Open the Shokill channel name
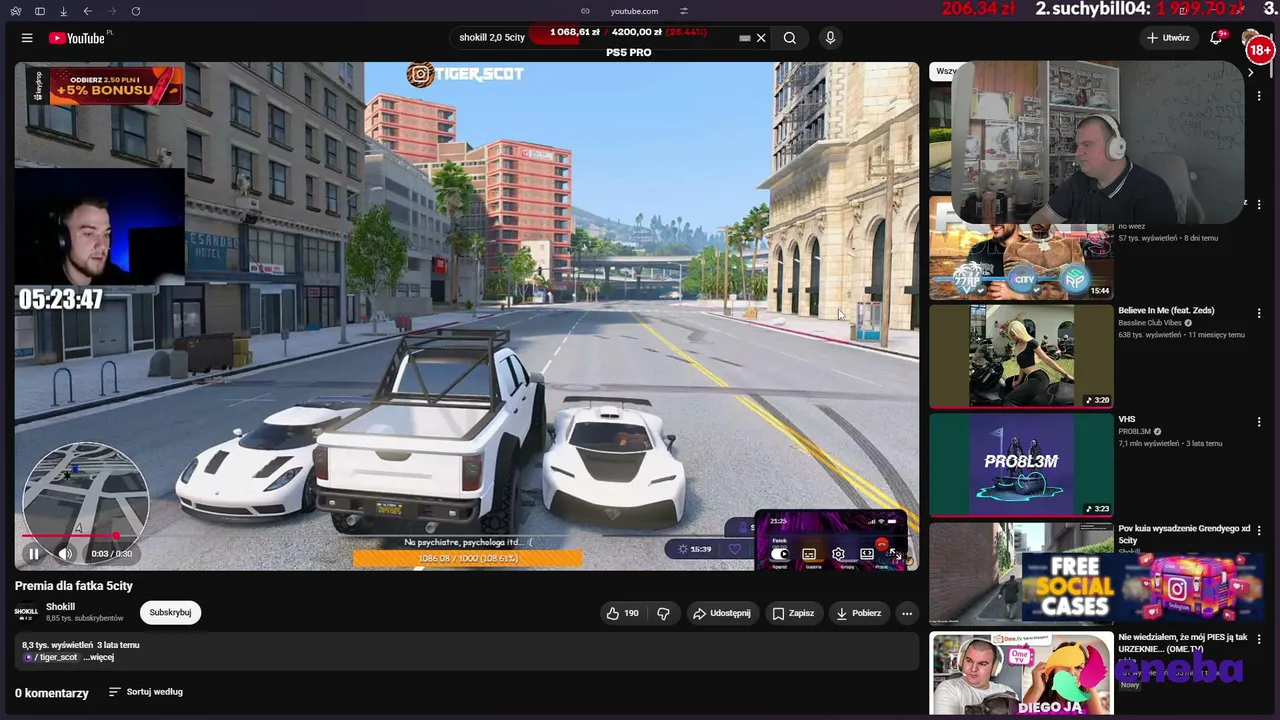Viewport: 1280px width, 720px height. pos(60,607)
